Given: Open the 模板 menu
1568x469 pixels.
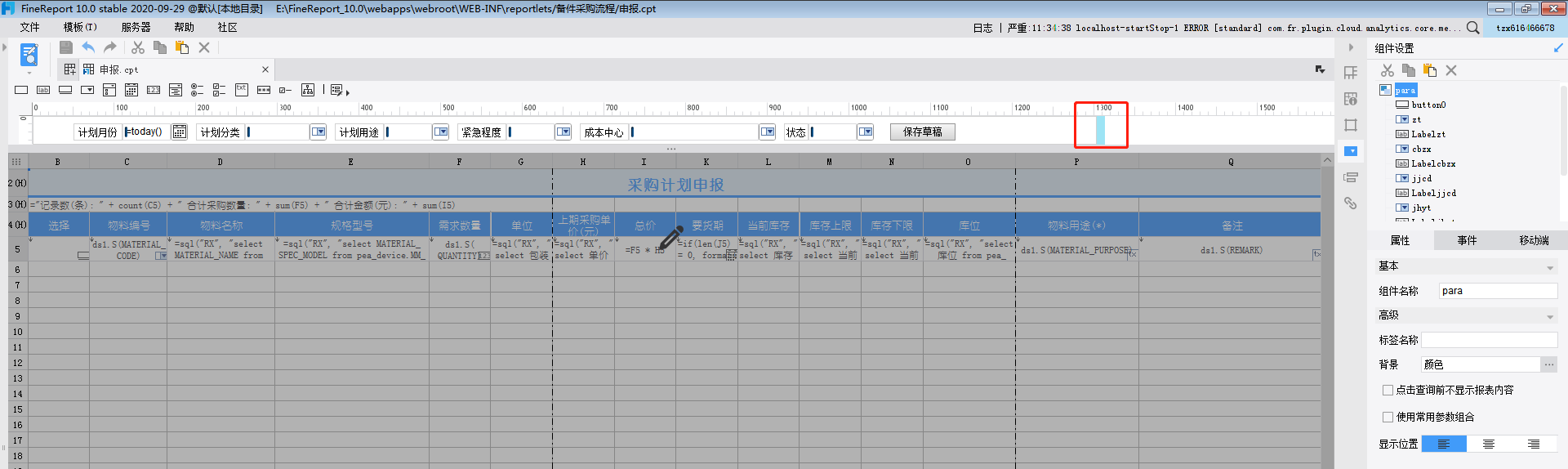Looking at the screenshot, I should pyautogui.click(x=80, y=27).
